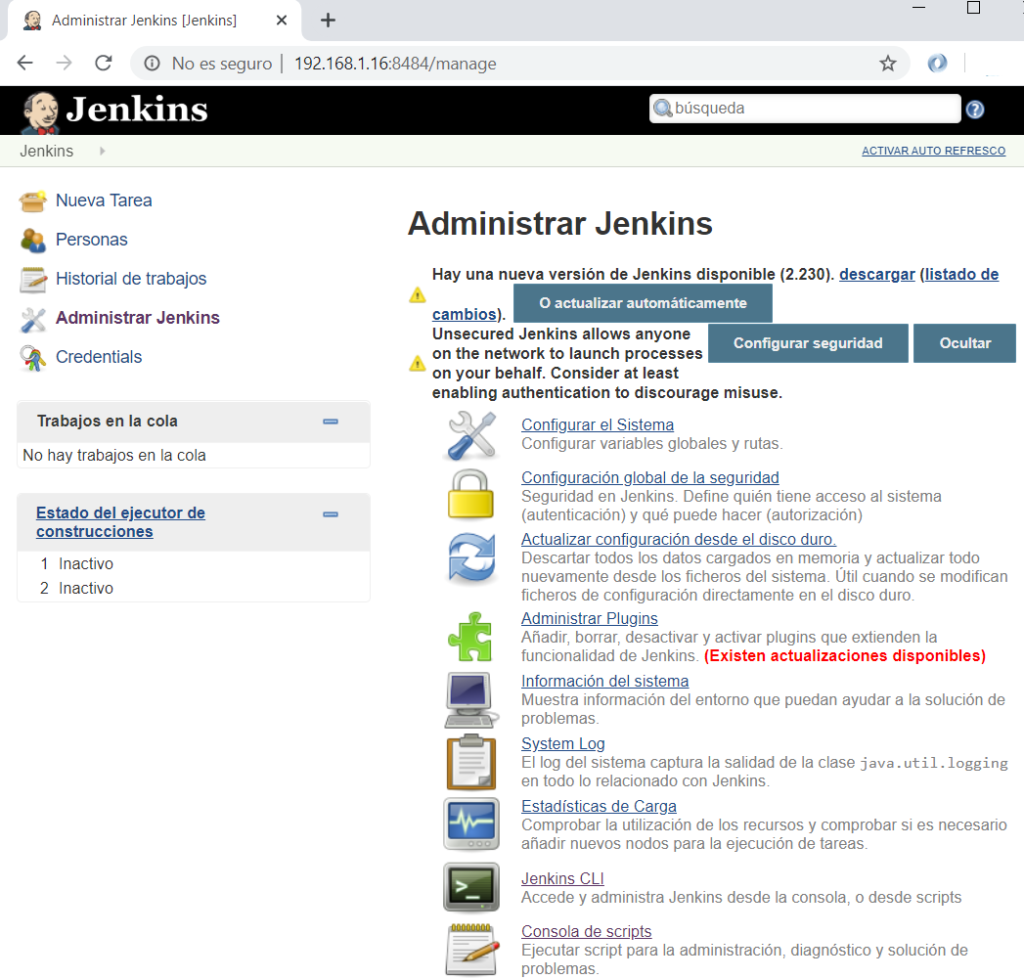Screen dimensions: 1024x979
Task: Collapse the Estado del ejecutor panel
Action: (x=330, y=514)
